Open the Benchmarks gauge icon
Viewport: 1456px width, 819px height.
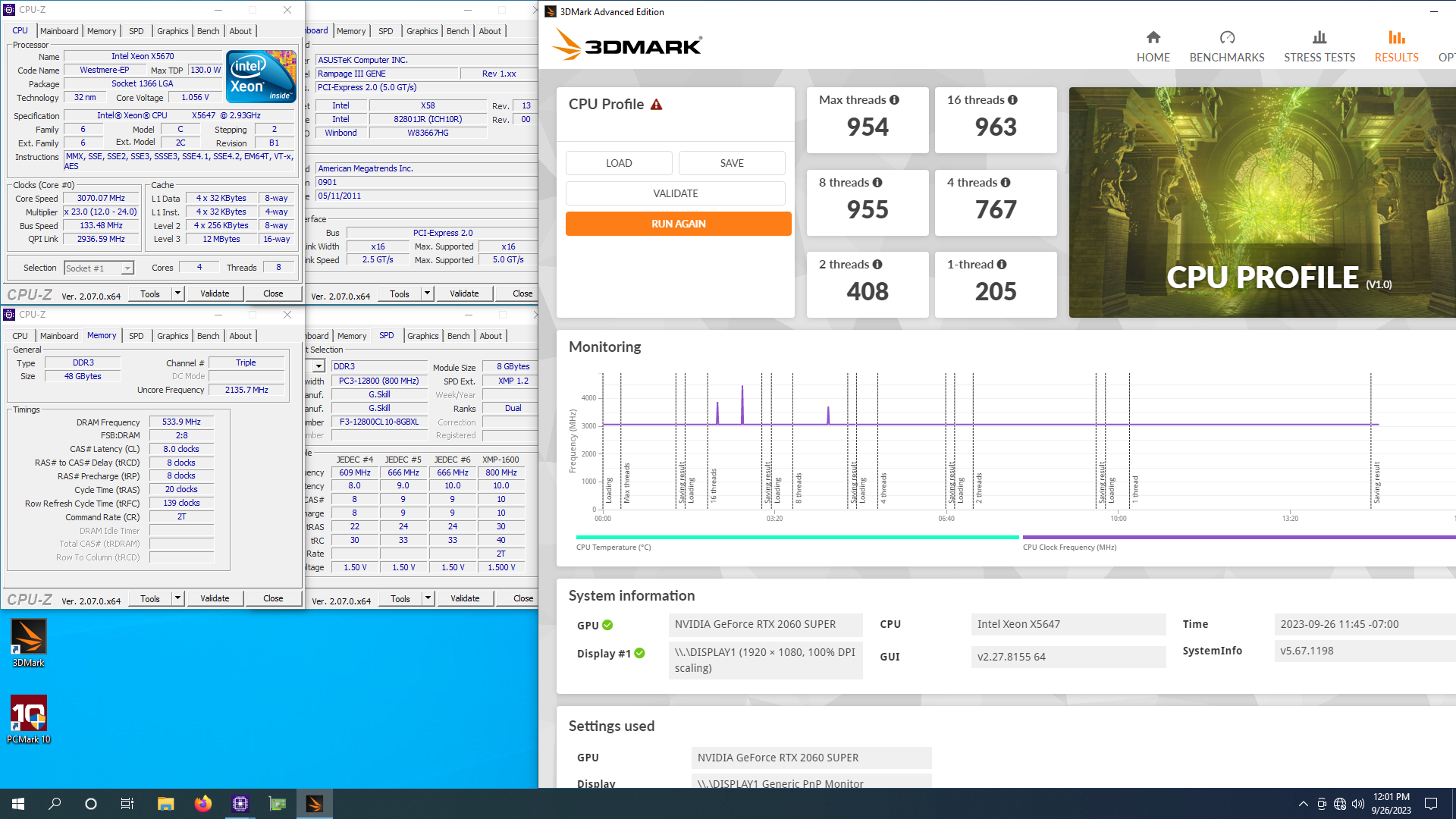1227,38
